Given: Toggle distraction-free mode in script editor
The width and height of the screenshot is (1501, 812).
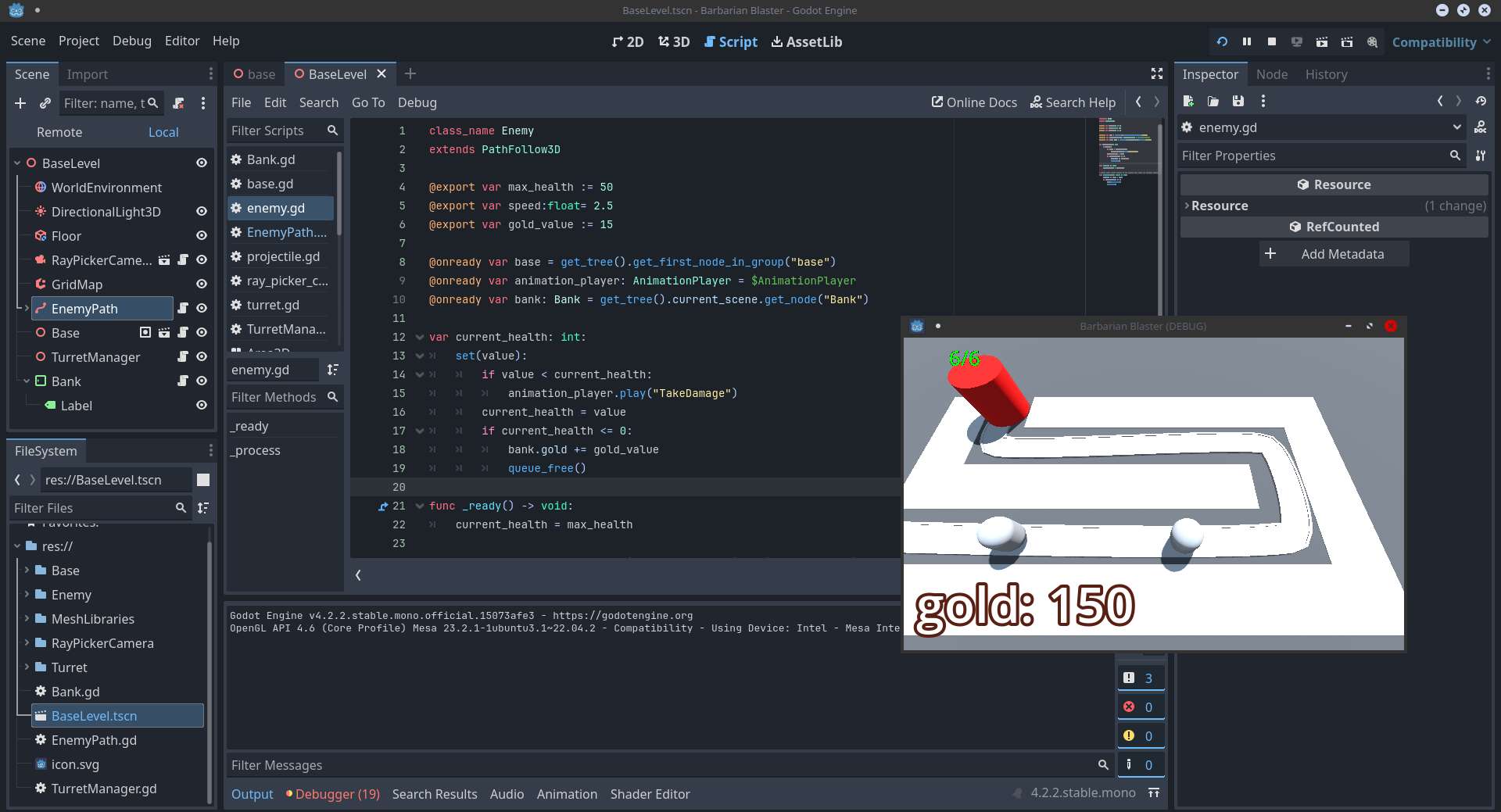Looking at the screenshot, I should (1157, 73).
